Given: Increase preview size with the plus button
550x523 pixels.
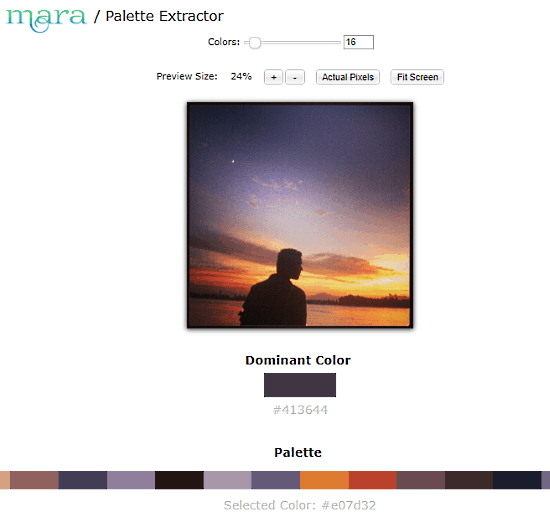Looking at the screenshot, I should click(273, 77).
